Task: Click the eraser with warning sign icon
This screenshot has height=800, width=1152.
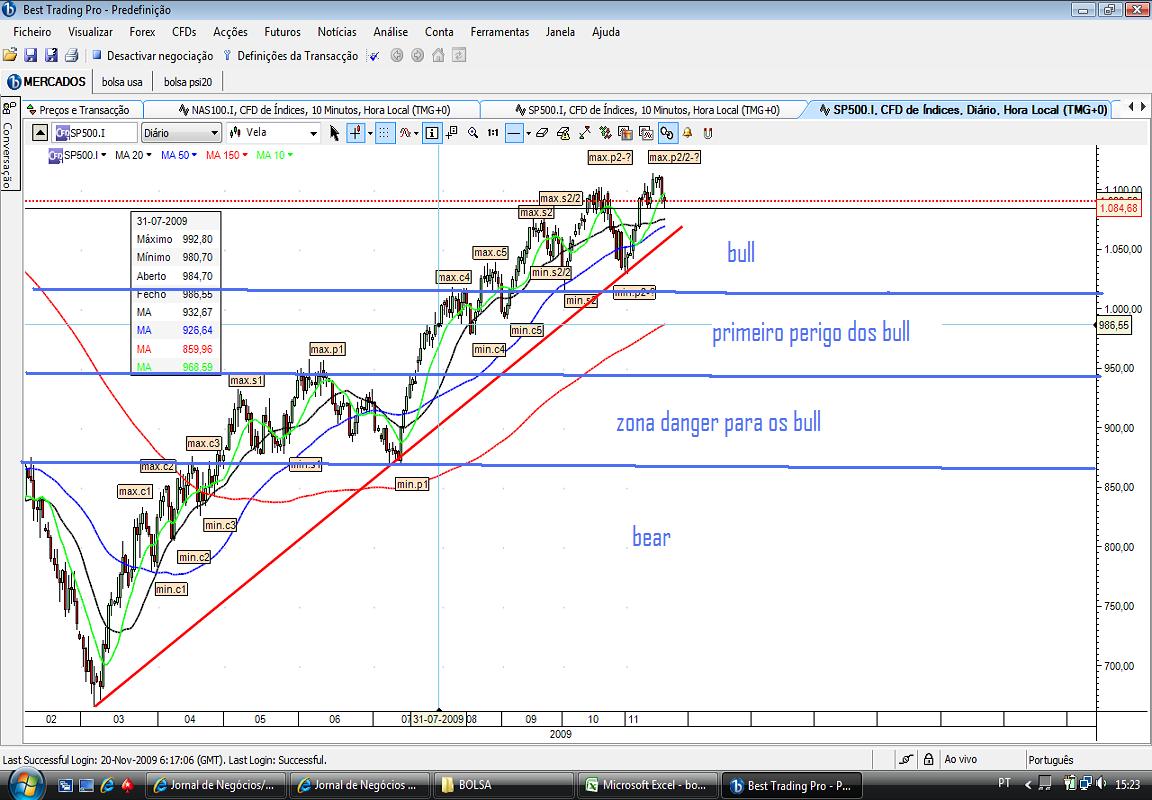Action: 564,133
